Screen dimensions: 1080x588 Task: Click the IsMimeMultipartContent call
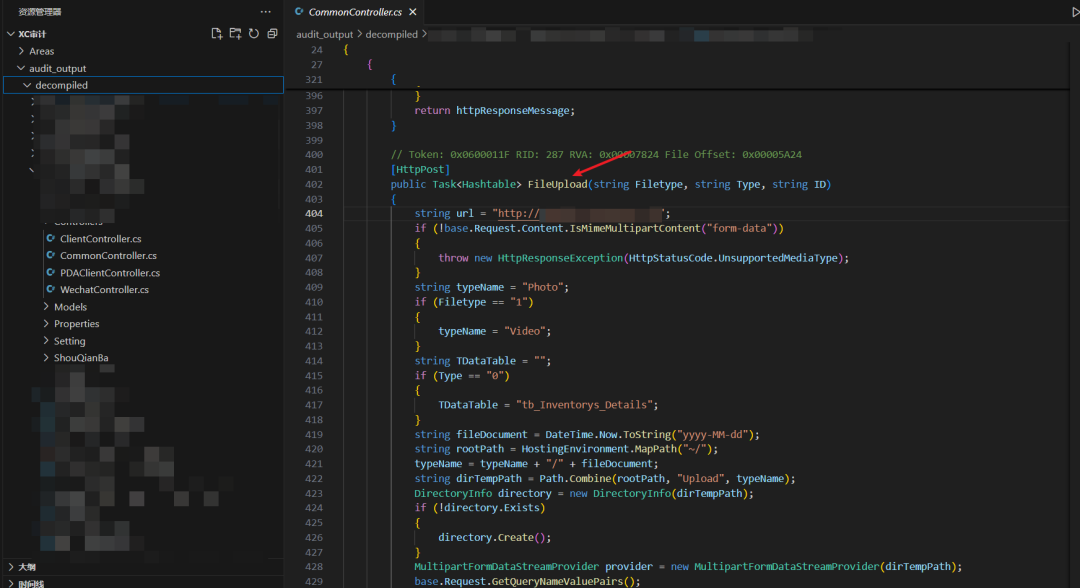click(x=634, y=229)
